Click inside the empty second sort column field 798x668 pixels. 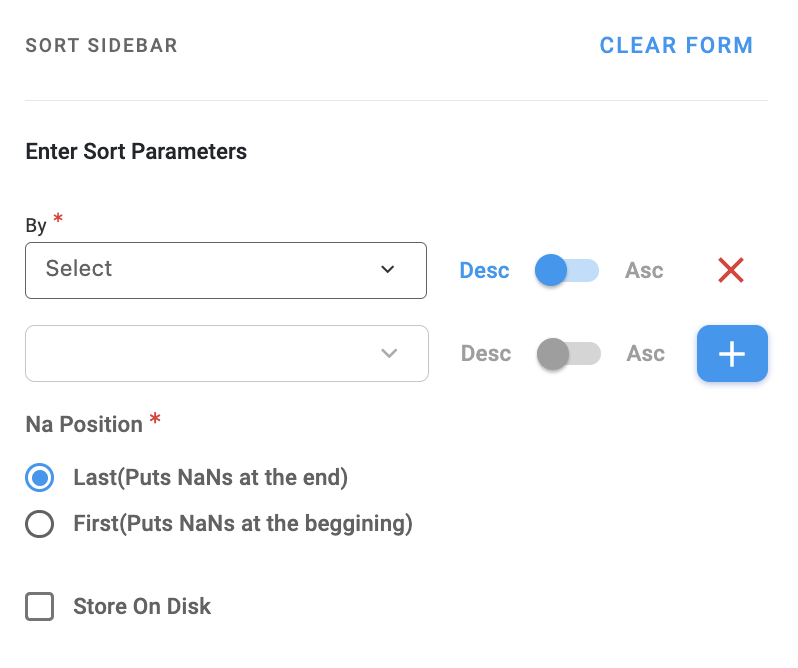[200, 354]
